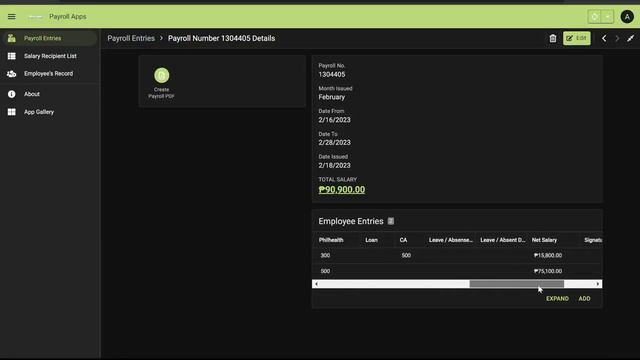Viewport: 640px width, 360px height.
Task: Click the second row Philhealth value 500
Action: click(325, 271)
